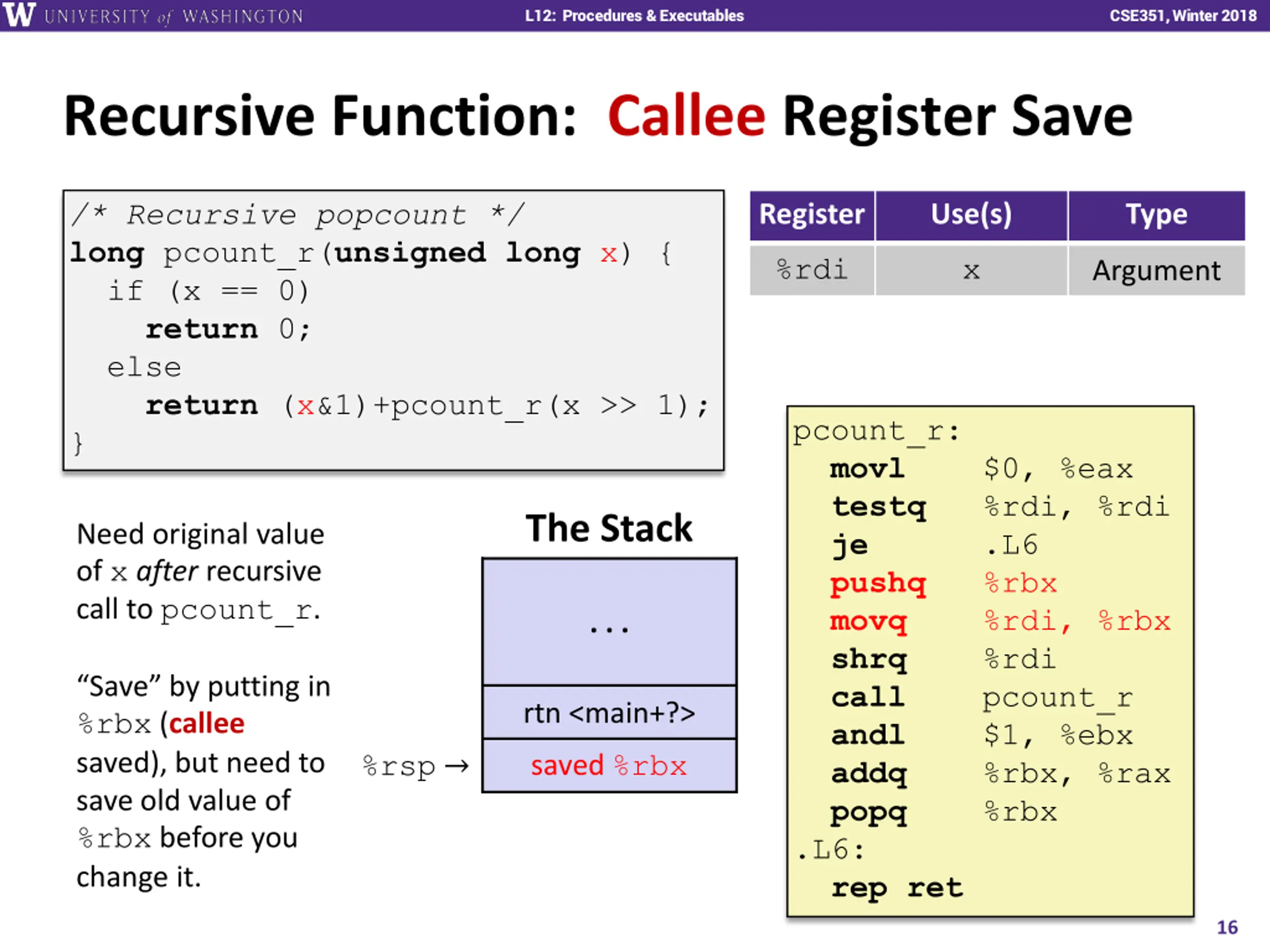Click the 'Argument' cell in the register table

point(1156,270)
